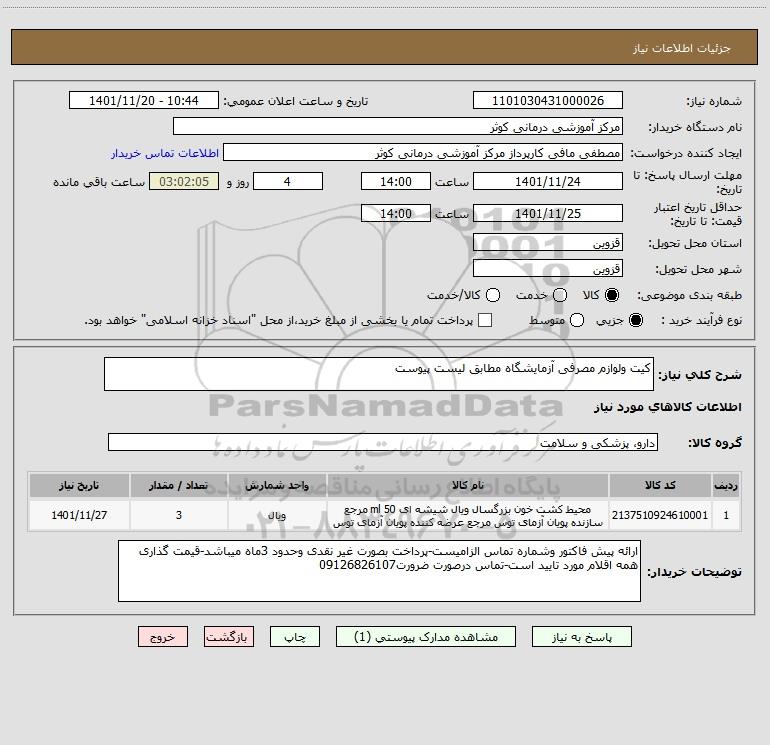Click the product name cell محیط کشت خون
This screenshot has height=745, width=770.
[468, 516]
